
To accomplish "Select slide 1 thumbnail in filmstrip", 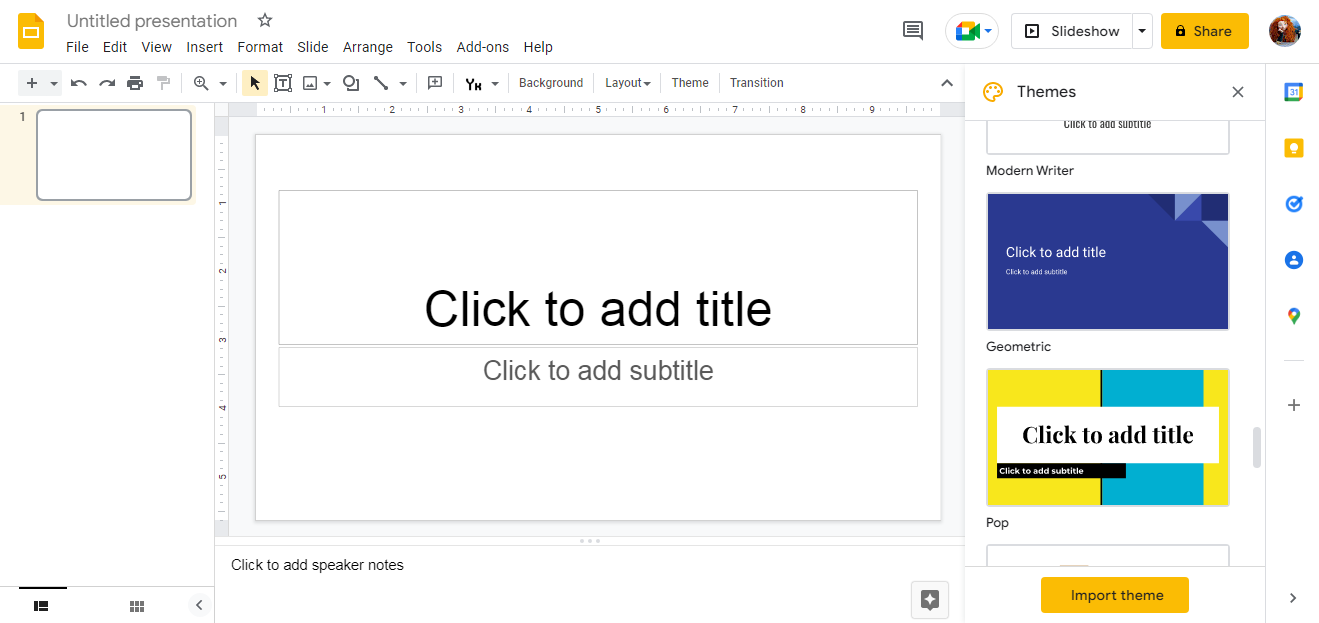I will click(x=114, y=155).
